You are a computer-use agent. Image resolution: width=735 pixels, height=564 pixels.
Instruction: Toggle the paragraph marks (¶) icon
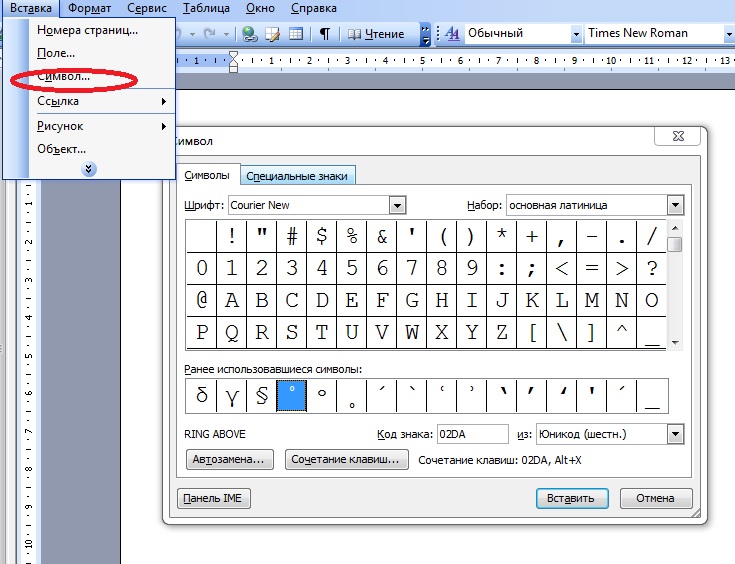325,34
